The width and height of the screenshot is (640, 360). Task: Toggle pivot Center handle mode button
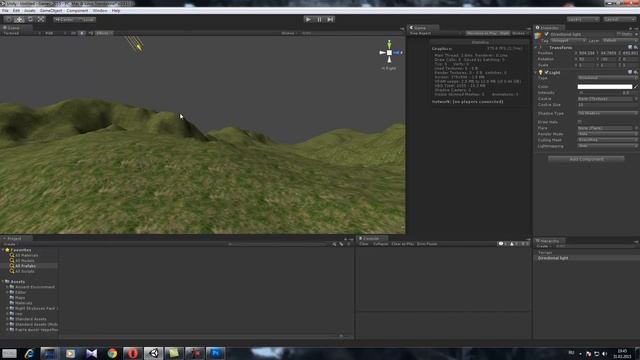point(65,19)
